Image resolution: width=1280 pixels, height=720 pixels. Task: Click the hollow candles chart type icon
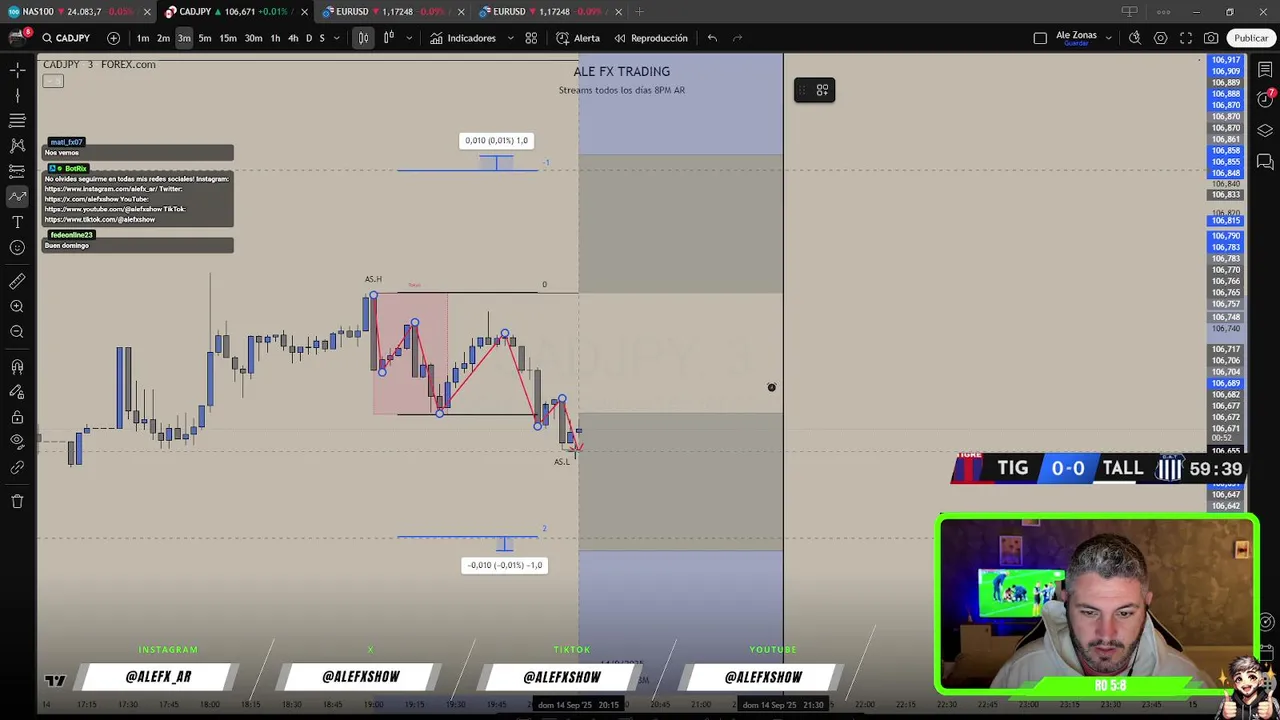tap(389, 38)
